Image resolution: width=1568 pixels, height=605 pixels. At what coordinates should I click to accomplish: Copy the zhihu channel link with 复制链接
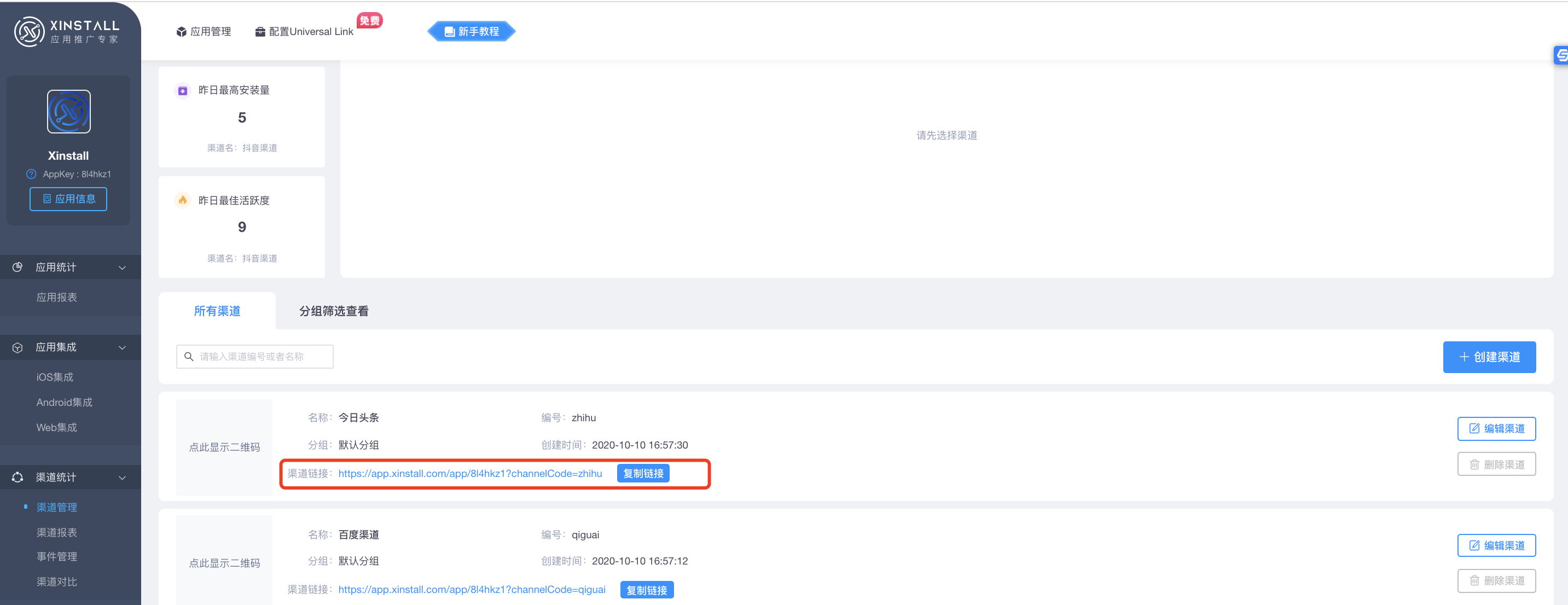[643, 474]
